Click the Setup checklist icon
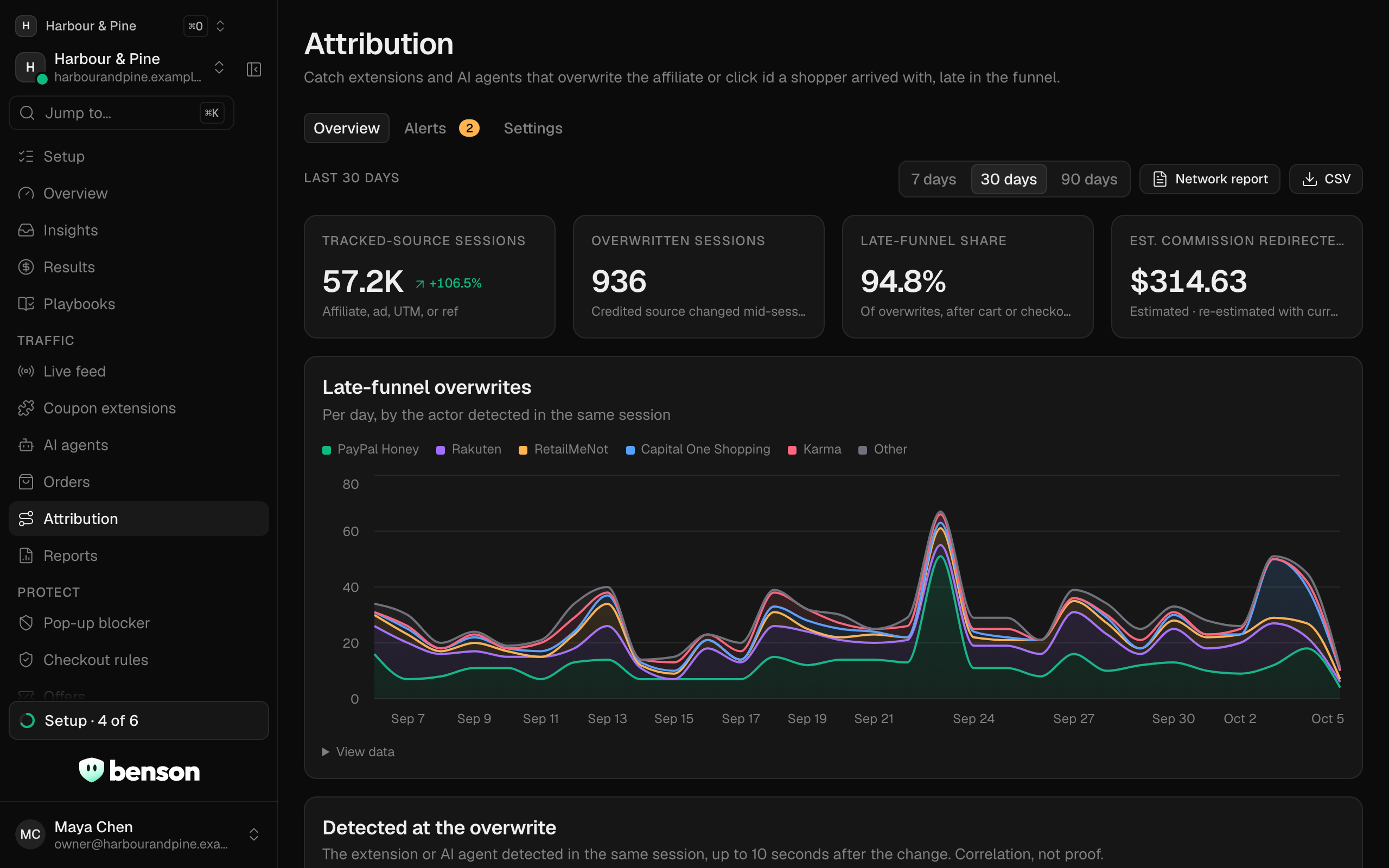This screenshot has height=868, width=1389. point(26,156)
